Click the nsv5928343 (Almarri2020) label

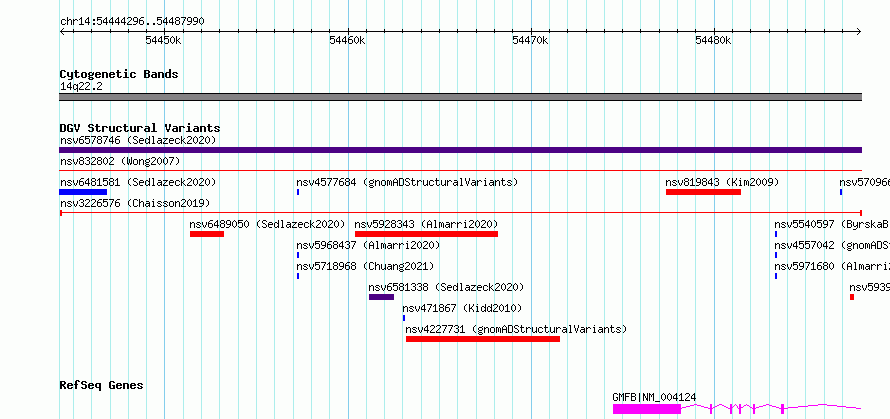pos(426,224)
